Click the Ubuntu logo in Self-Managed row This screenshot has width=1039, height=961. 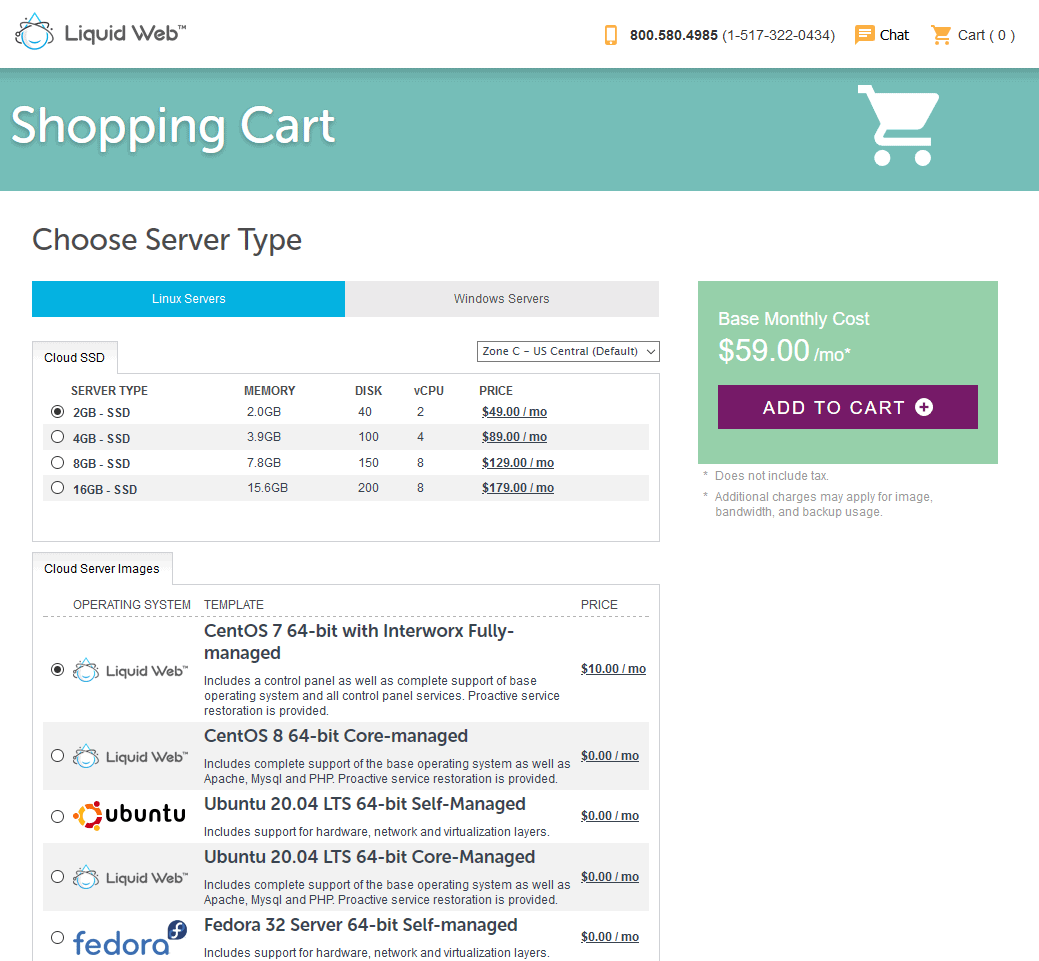click(129, 815)
